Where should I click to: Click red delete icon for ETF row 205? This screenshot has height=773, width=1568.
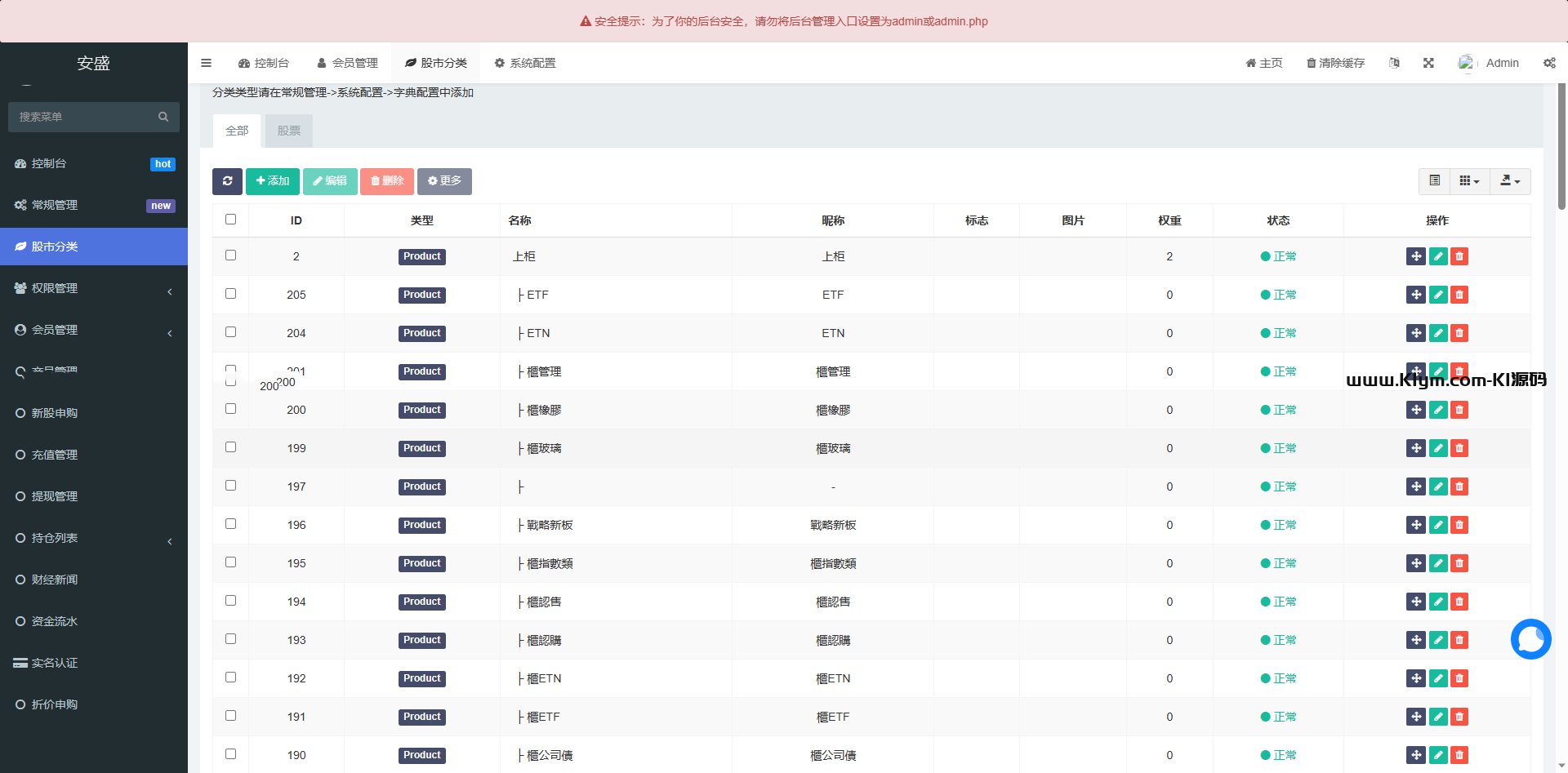click(x=1459, y=295)
